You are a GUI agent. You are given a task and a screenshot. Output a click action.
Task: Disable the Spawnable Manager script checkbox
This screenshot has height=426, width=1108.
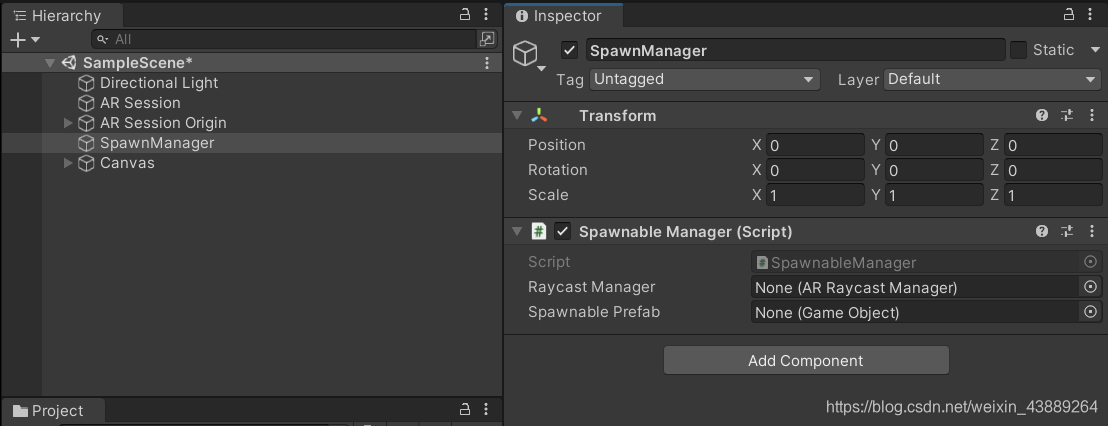562,231
